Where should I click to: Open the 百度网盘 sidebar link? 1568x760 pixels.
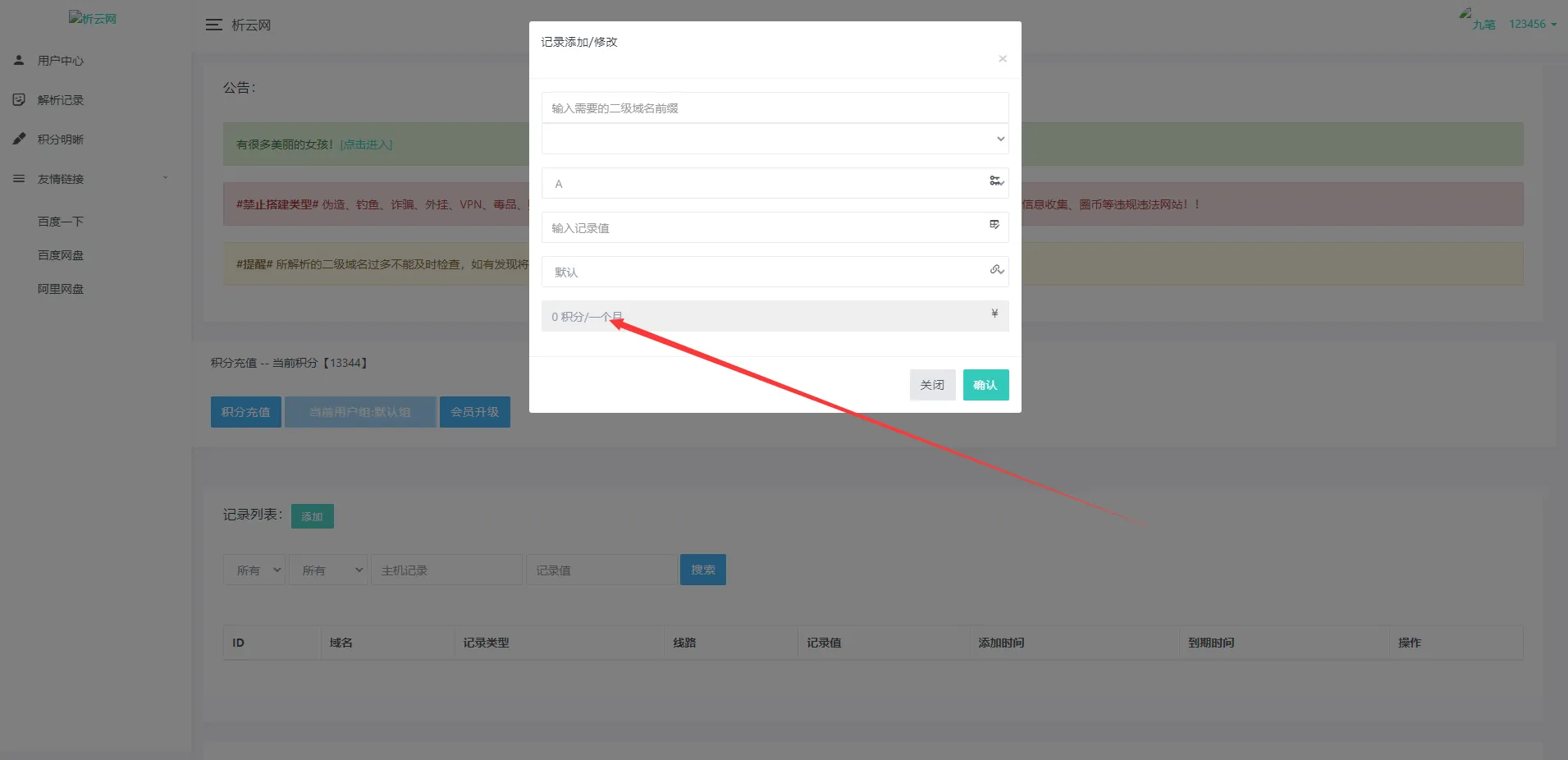pos(61,255)
